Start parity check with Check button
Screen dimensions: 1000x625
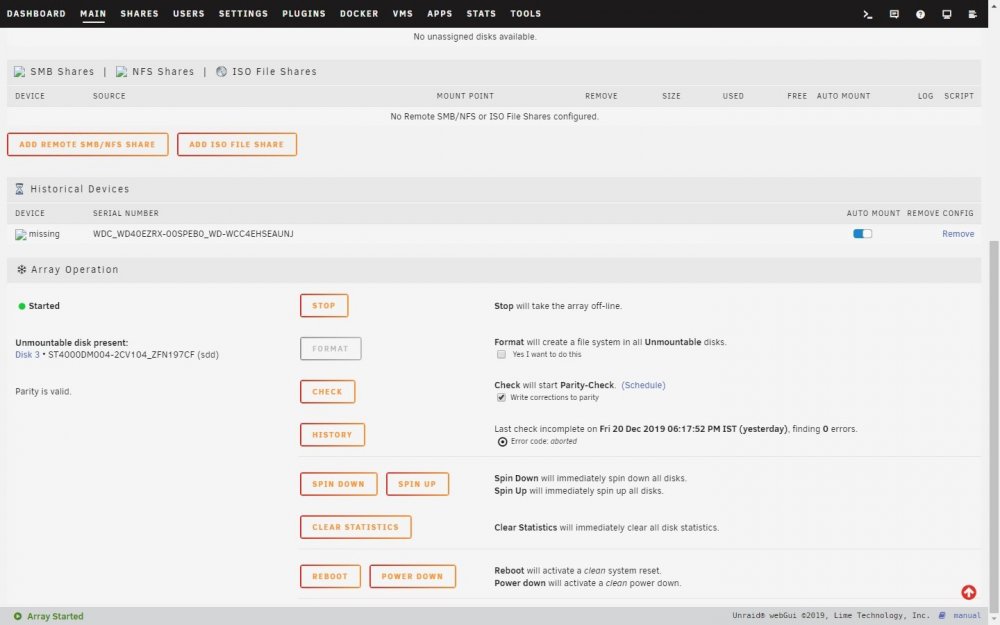[327, 392]
